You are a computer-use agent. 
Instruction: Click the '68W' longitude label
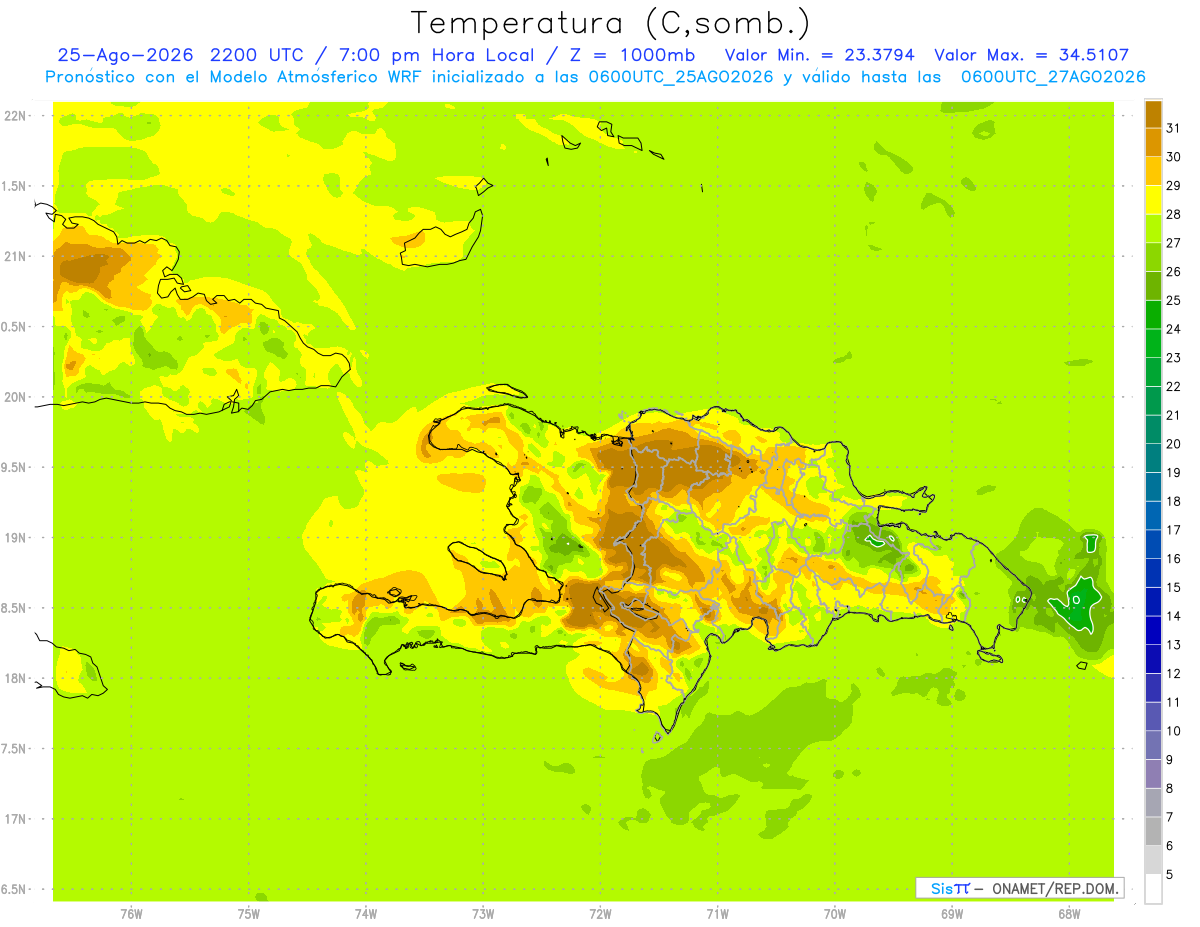[1070, 914]
